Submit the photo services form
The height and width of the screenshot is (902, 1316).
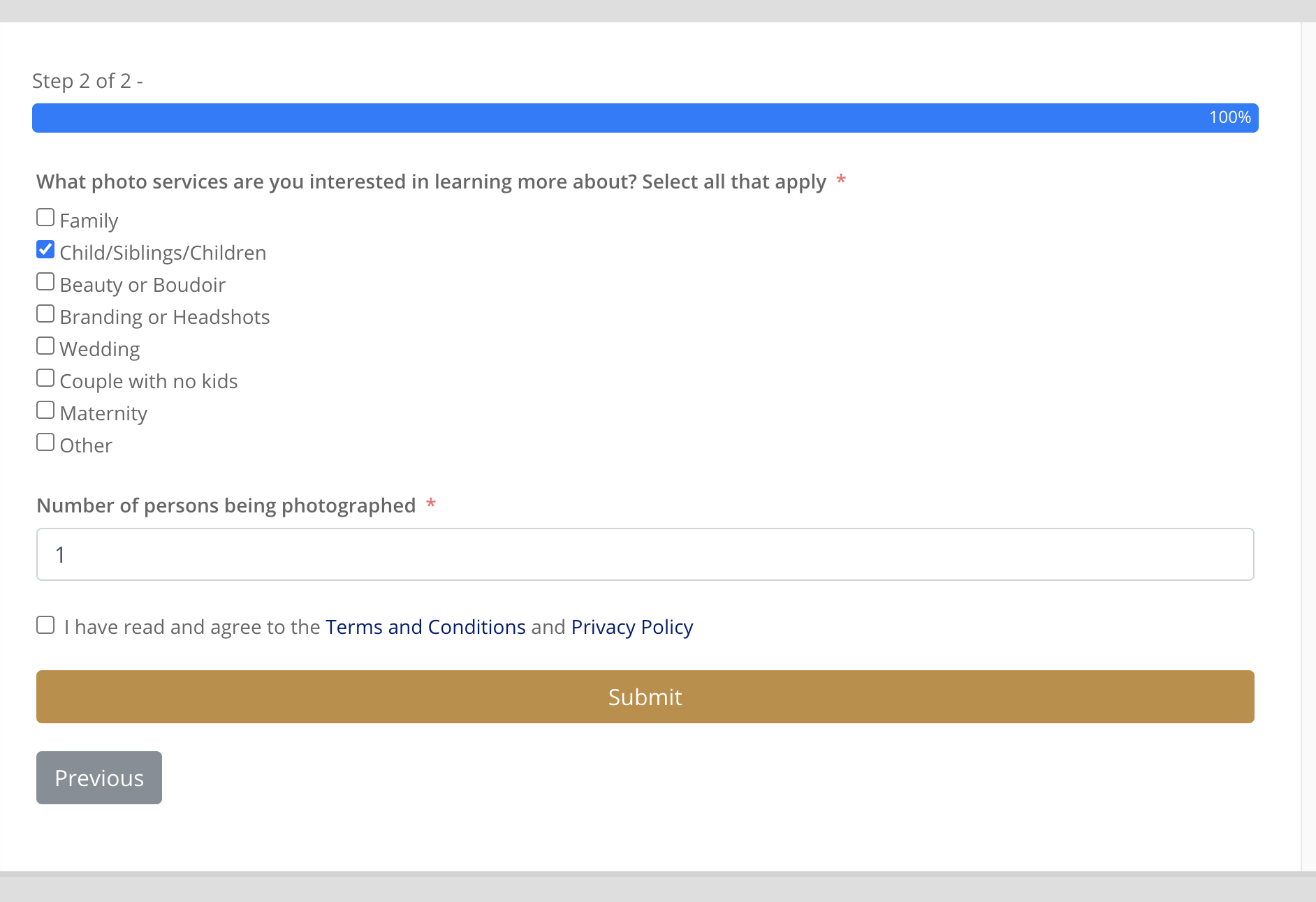point(645,696)
